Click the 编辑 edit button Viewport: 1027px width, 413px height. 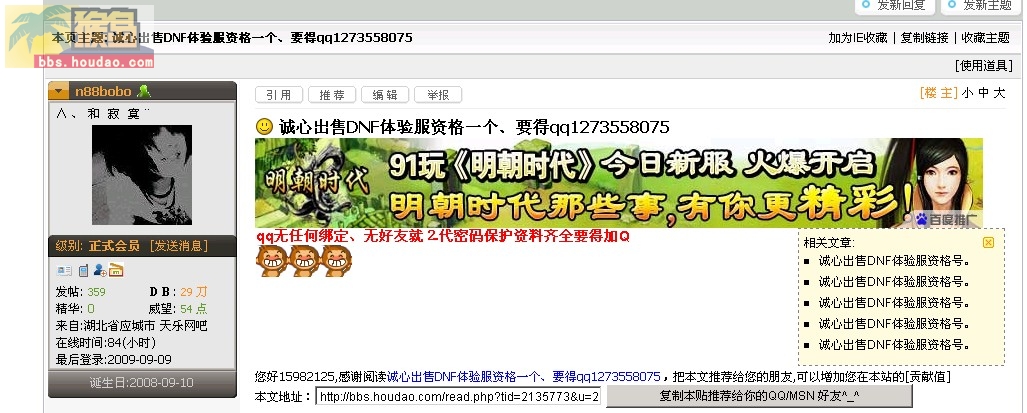point(385,95)
